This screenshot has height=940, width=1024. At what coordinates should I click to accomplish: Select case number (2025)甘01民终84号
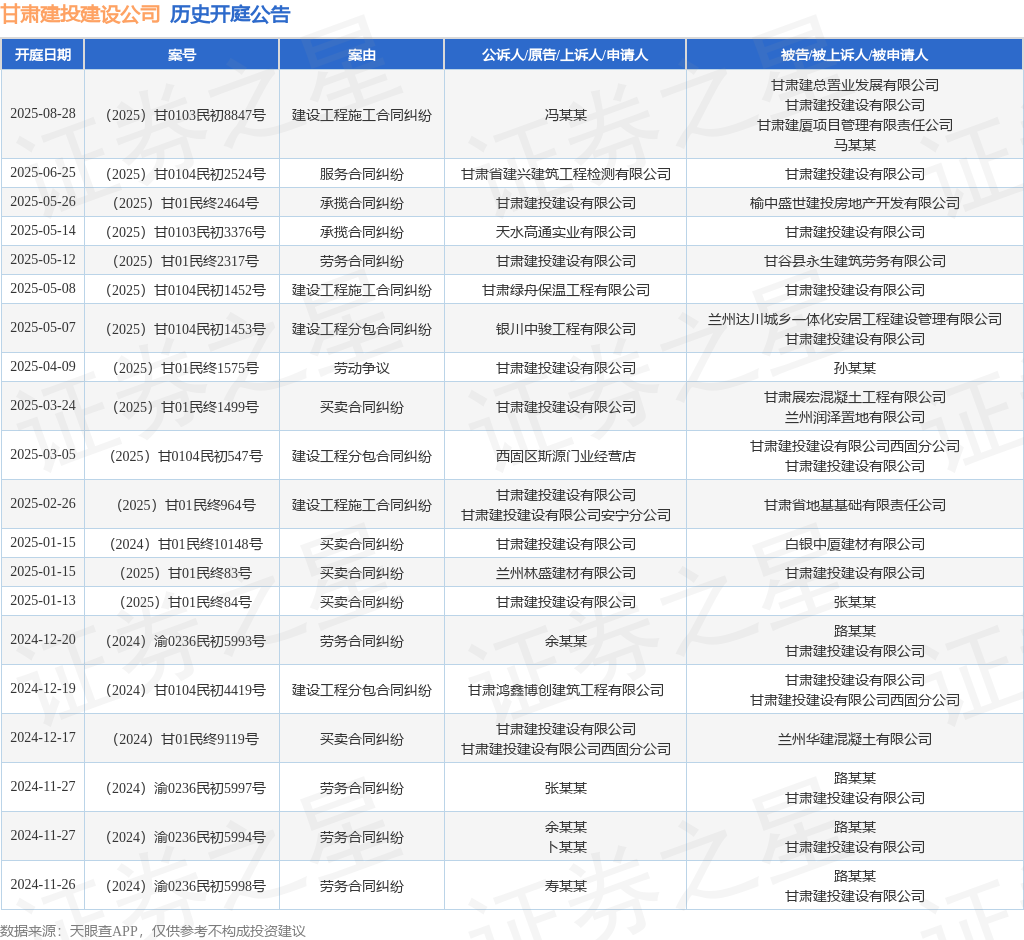pos(185,602)
